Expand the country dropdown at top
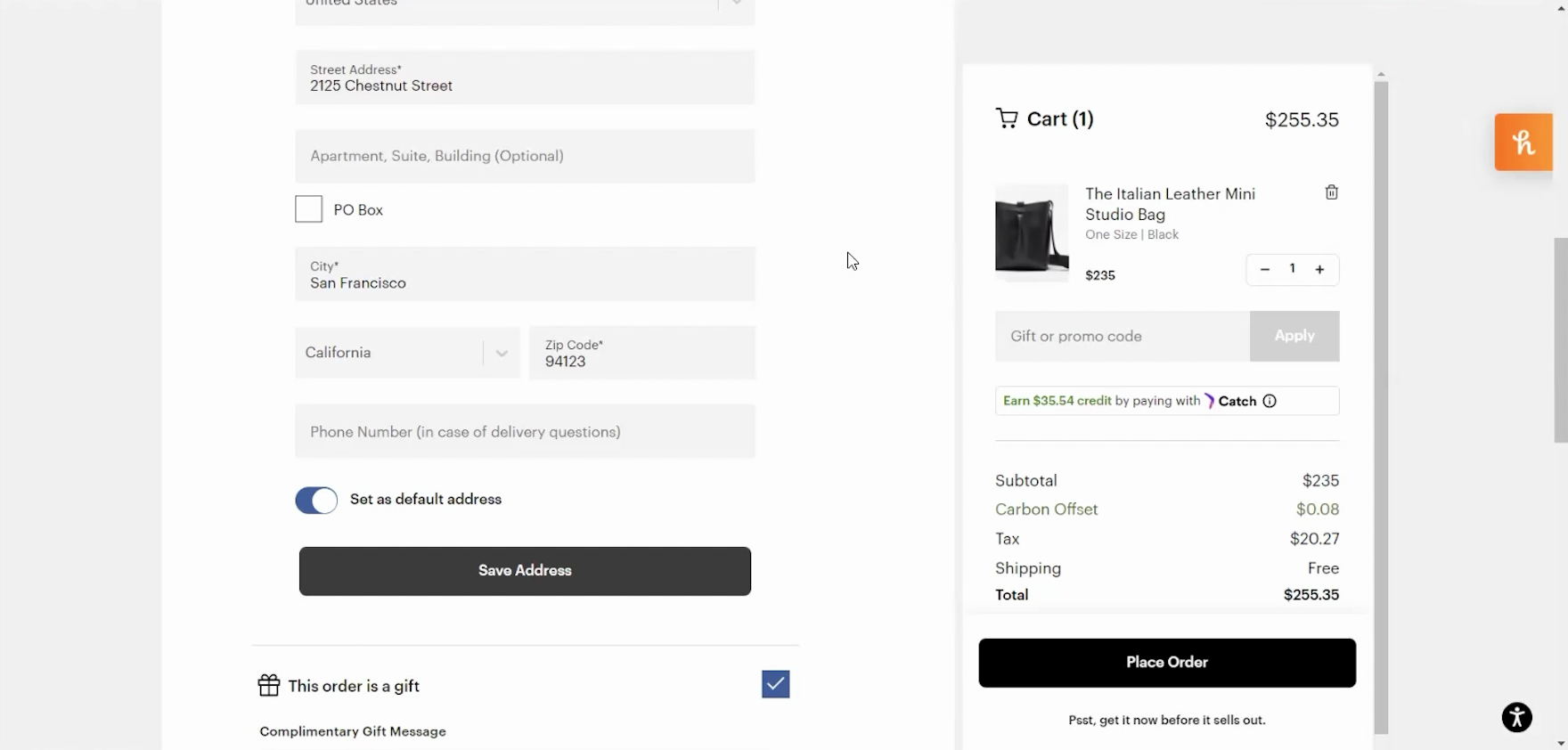This screenshot has height=750, width=1568. (x=736, y=4)
